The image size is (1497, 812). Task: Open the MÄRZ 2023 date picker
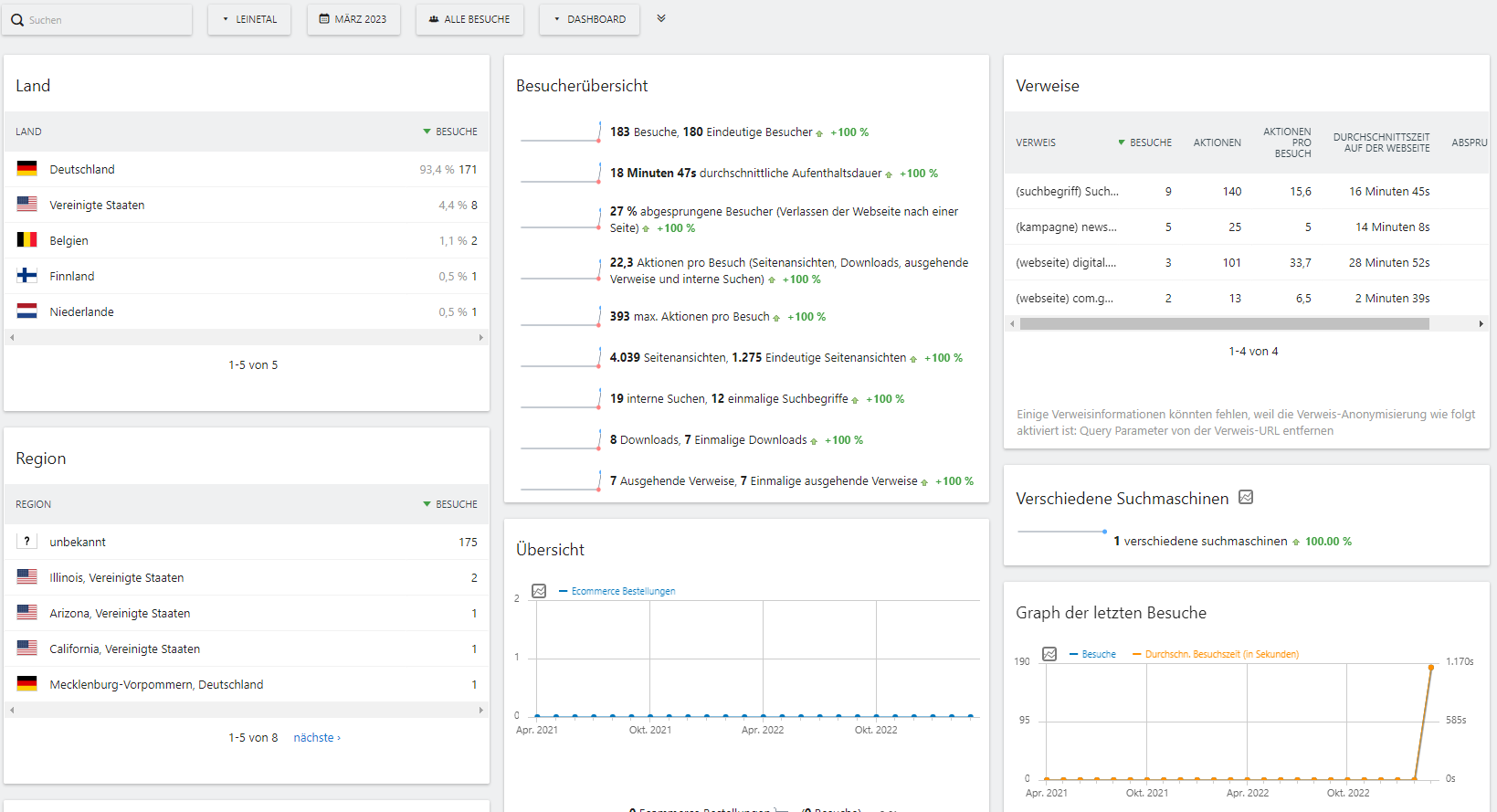point(353,19)
